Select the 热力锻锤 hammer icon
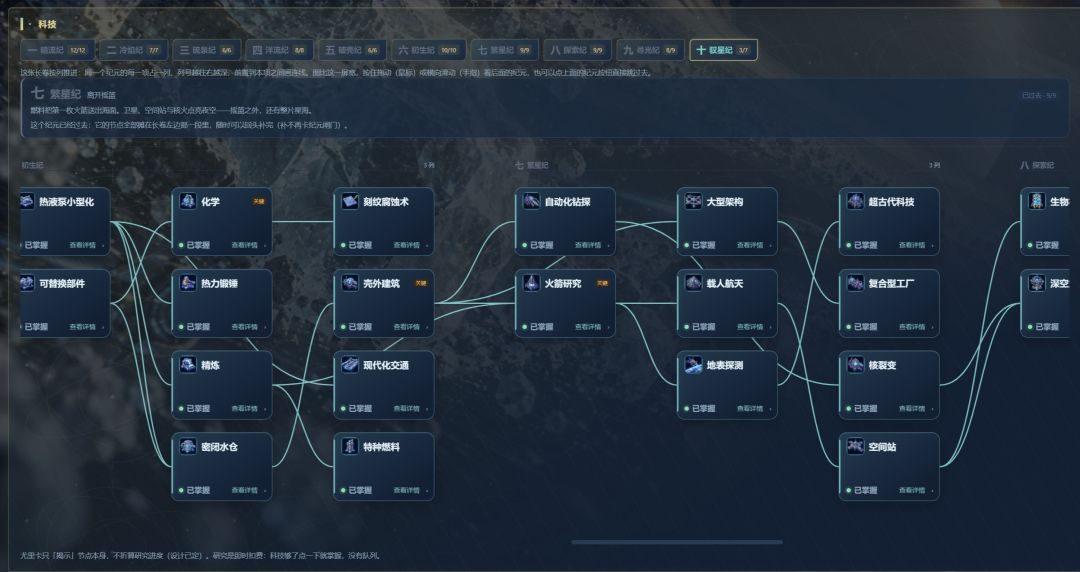1080x572 pixels. click(188, 283)
